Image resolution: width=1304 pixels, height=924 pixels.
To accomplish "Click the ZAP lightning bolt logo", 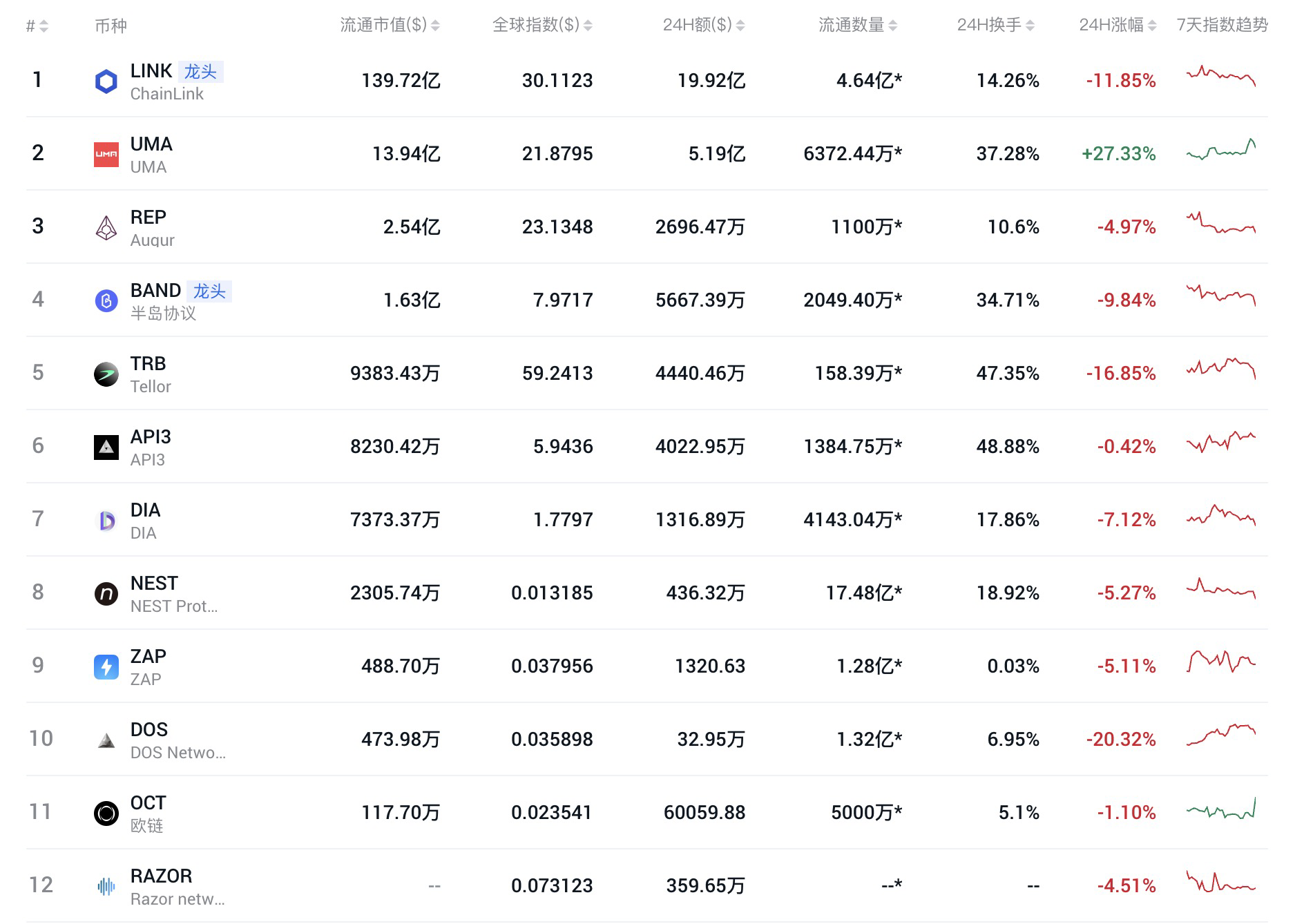I will [106, 667].
